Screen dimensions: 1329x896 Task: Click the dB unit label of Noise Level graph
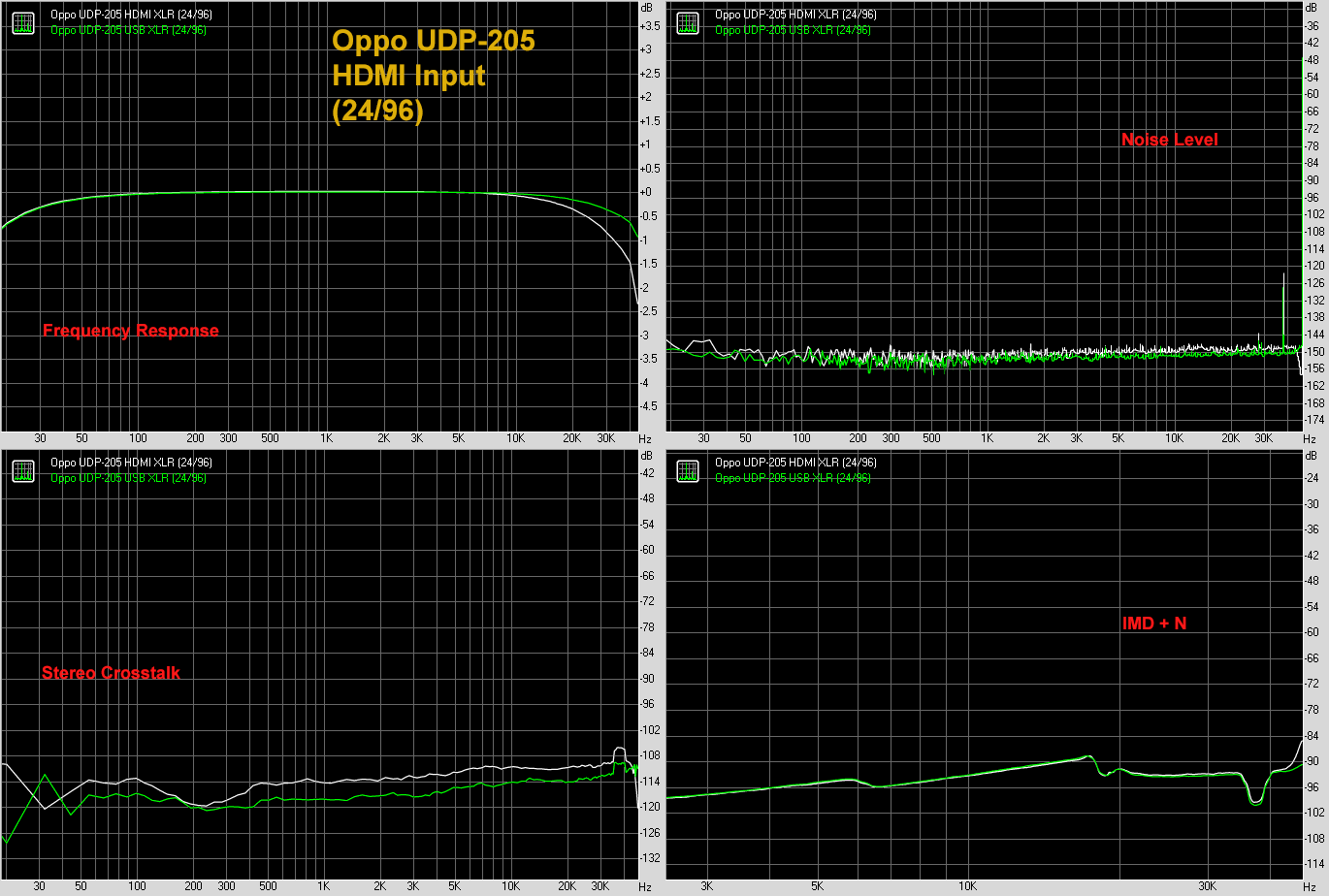coord(1313,7)
